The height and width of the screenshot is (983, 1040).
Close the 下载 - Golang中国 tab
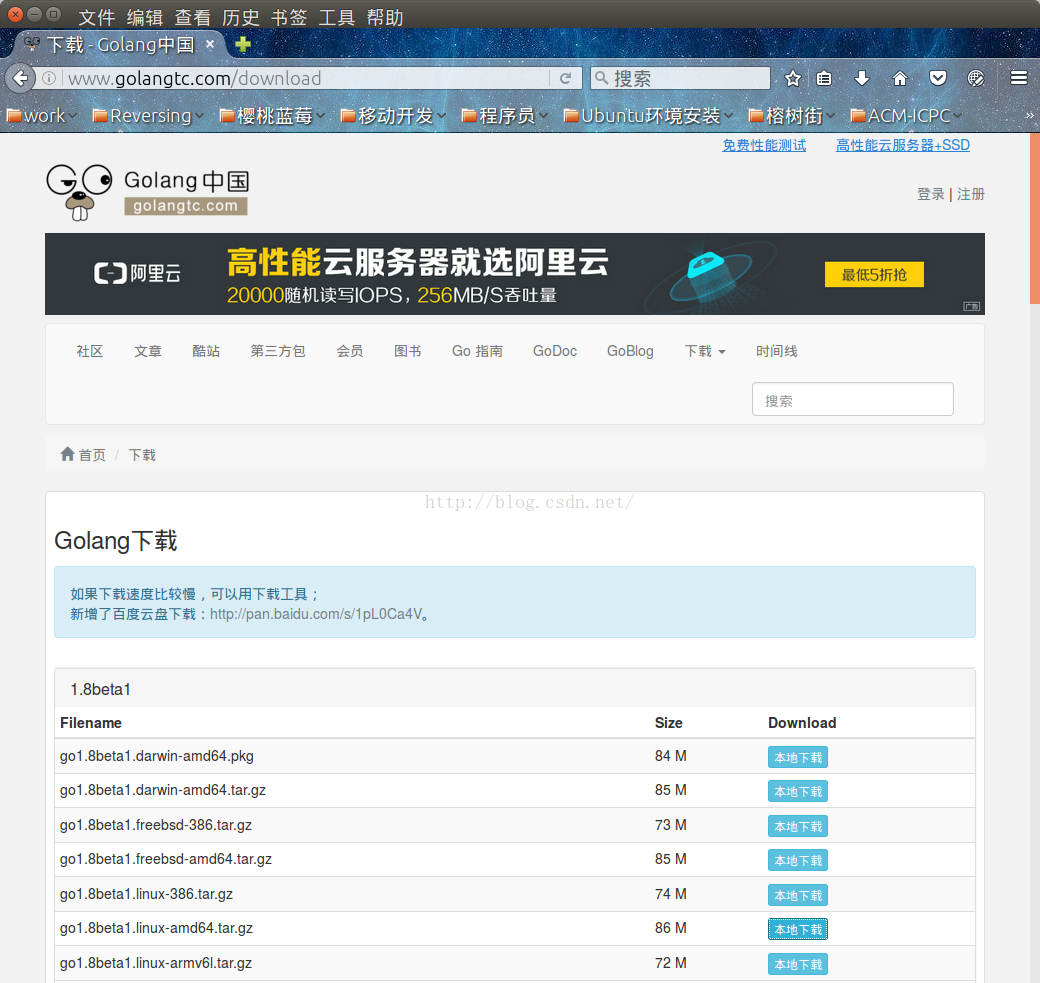[210, 44]
